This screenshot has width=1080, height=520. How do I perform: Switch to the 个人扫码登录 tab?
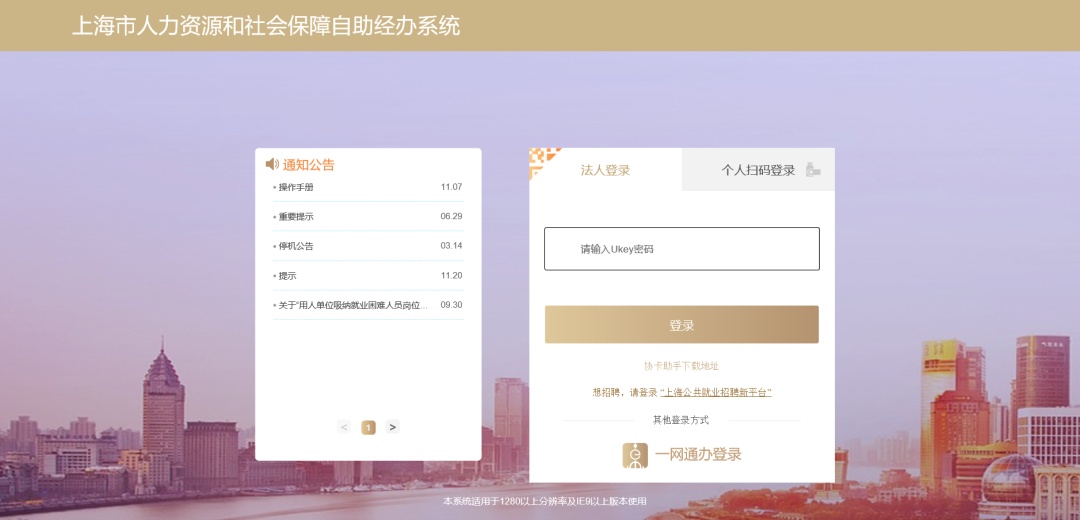(758, 170)
